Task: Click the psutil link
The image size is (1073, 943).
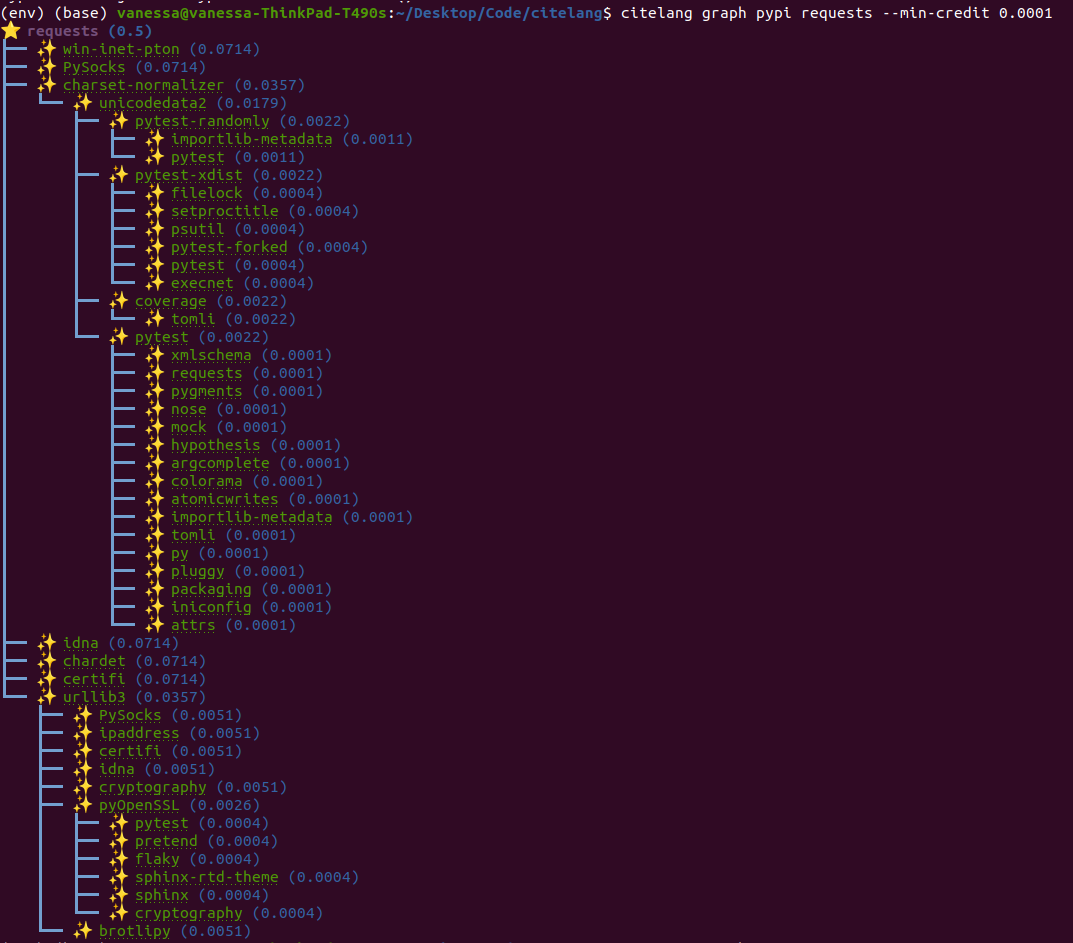Action: 197,229
